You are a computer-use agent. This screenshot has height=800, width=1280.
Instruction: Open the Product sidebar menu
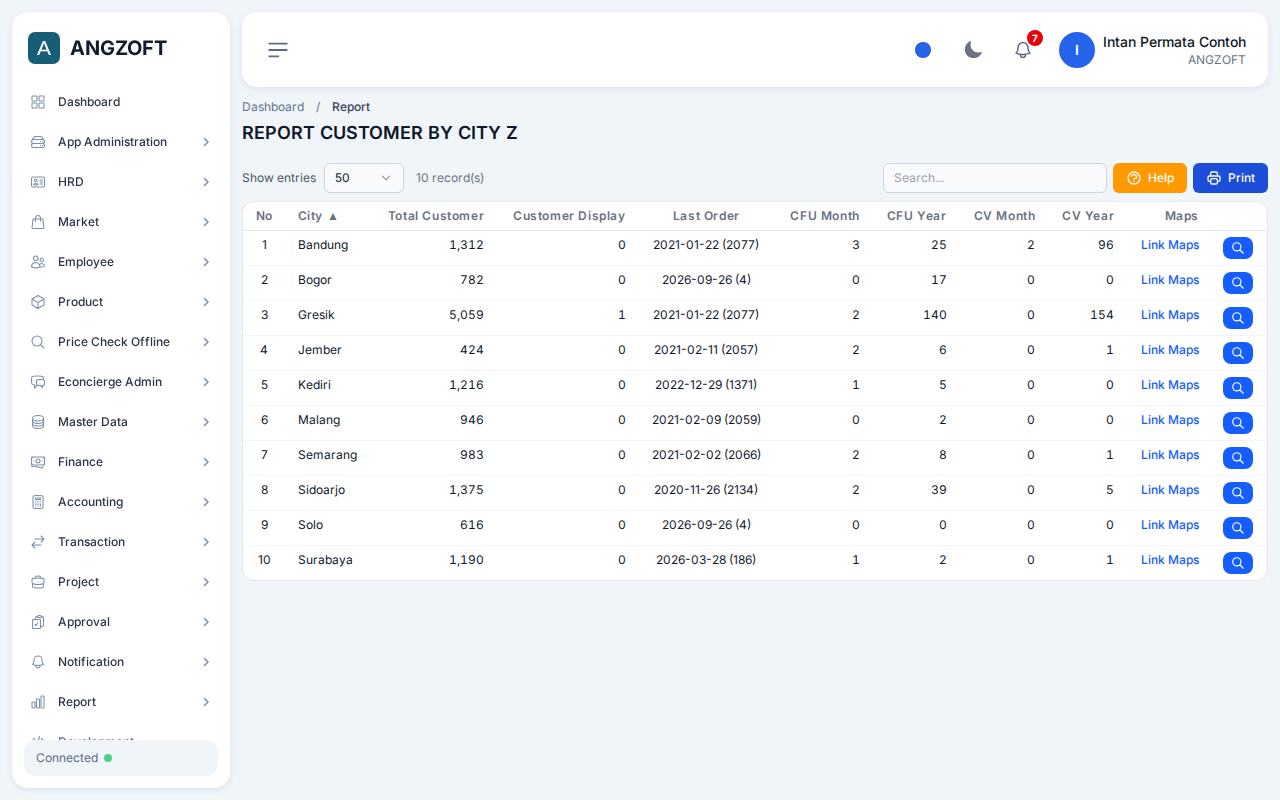(121, 302)
